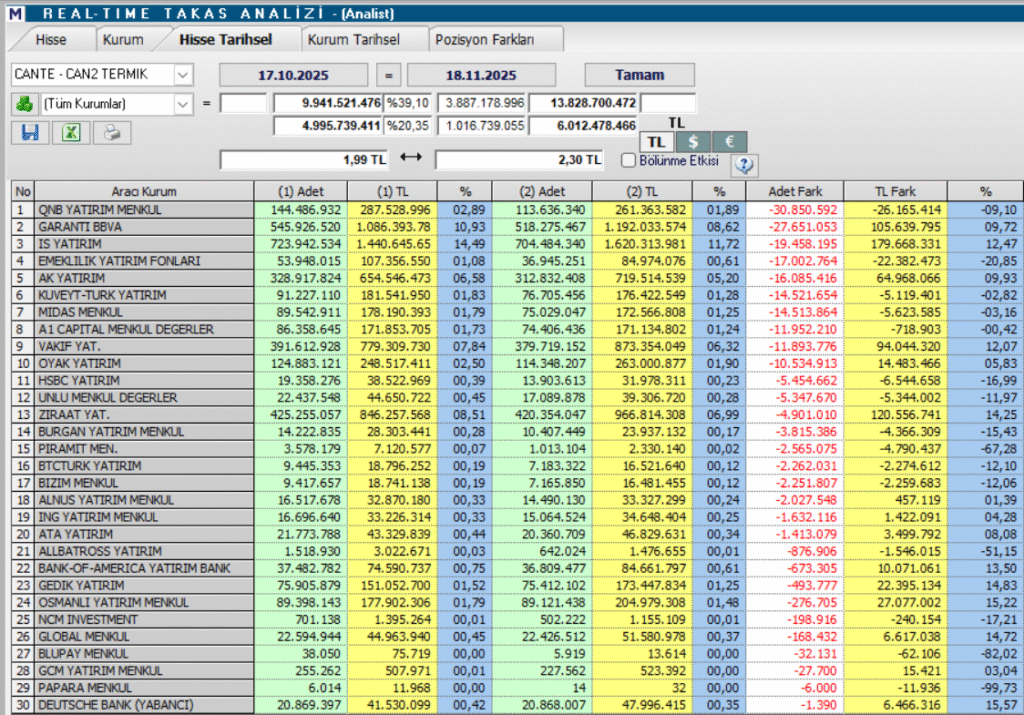The height and width of the screenshot is (715, 1024).
Task: Switch currency to euro
Action: [x=729, y=142]
